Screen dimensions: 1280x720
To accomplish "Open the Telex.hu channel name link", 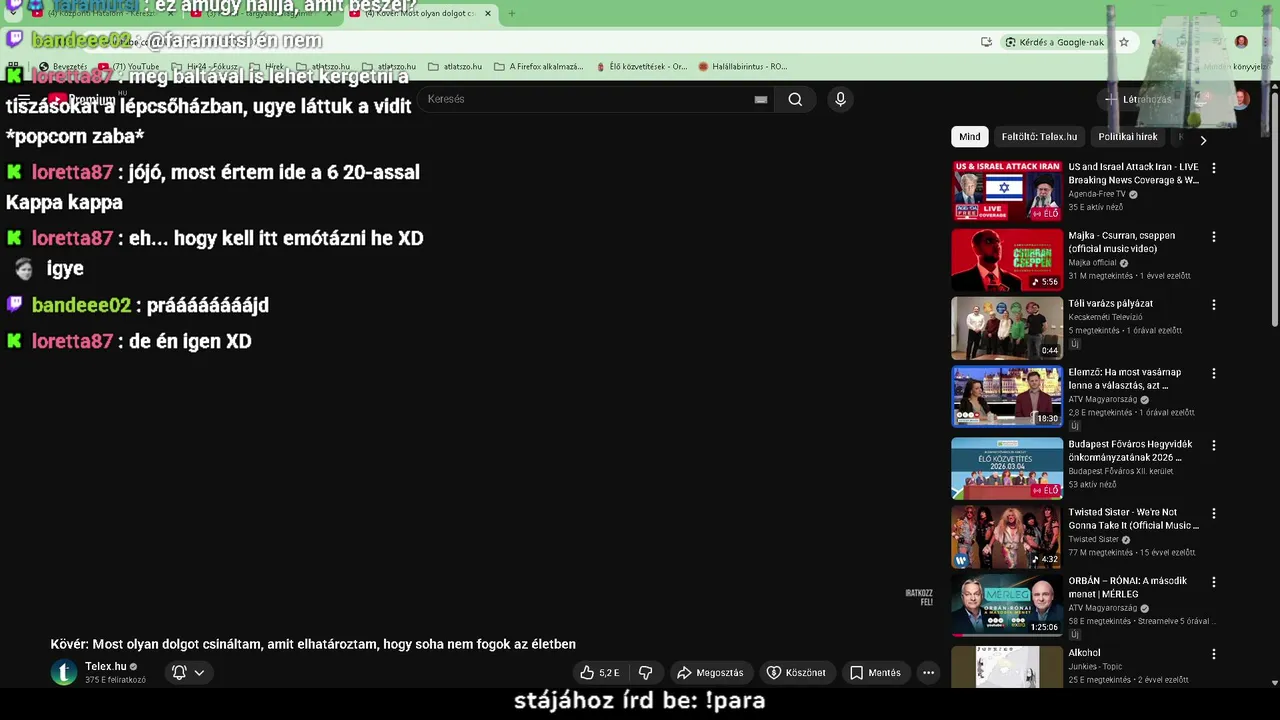I will tap(105, 666).
